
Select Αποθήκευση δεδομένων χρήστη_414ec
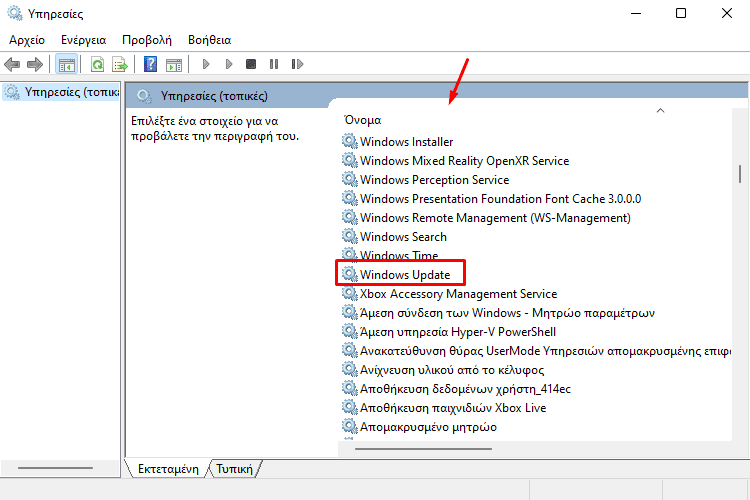tap(465, 389)
